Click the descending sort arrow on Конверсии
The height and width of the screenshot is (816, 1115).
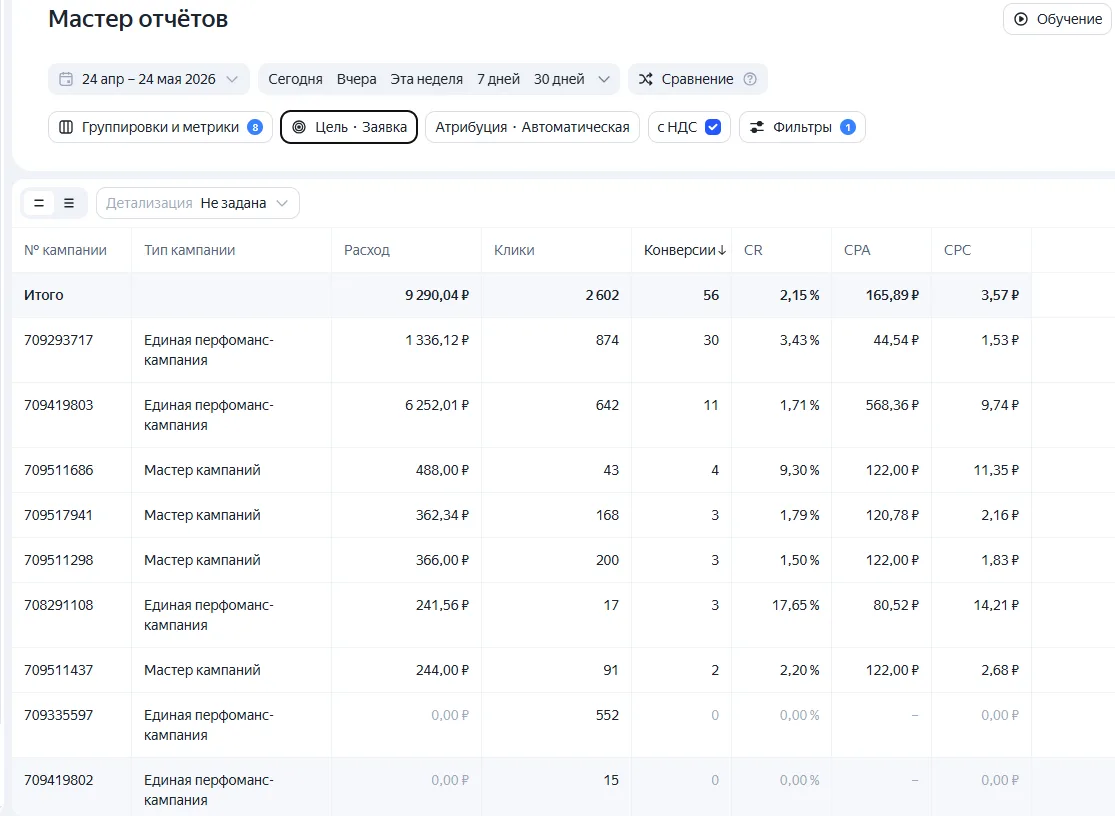point(722,250)
